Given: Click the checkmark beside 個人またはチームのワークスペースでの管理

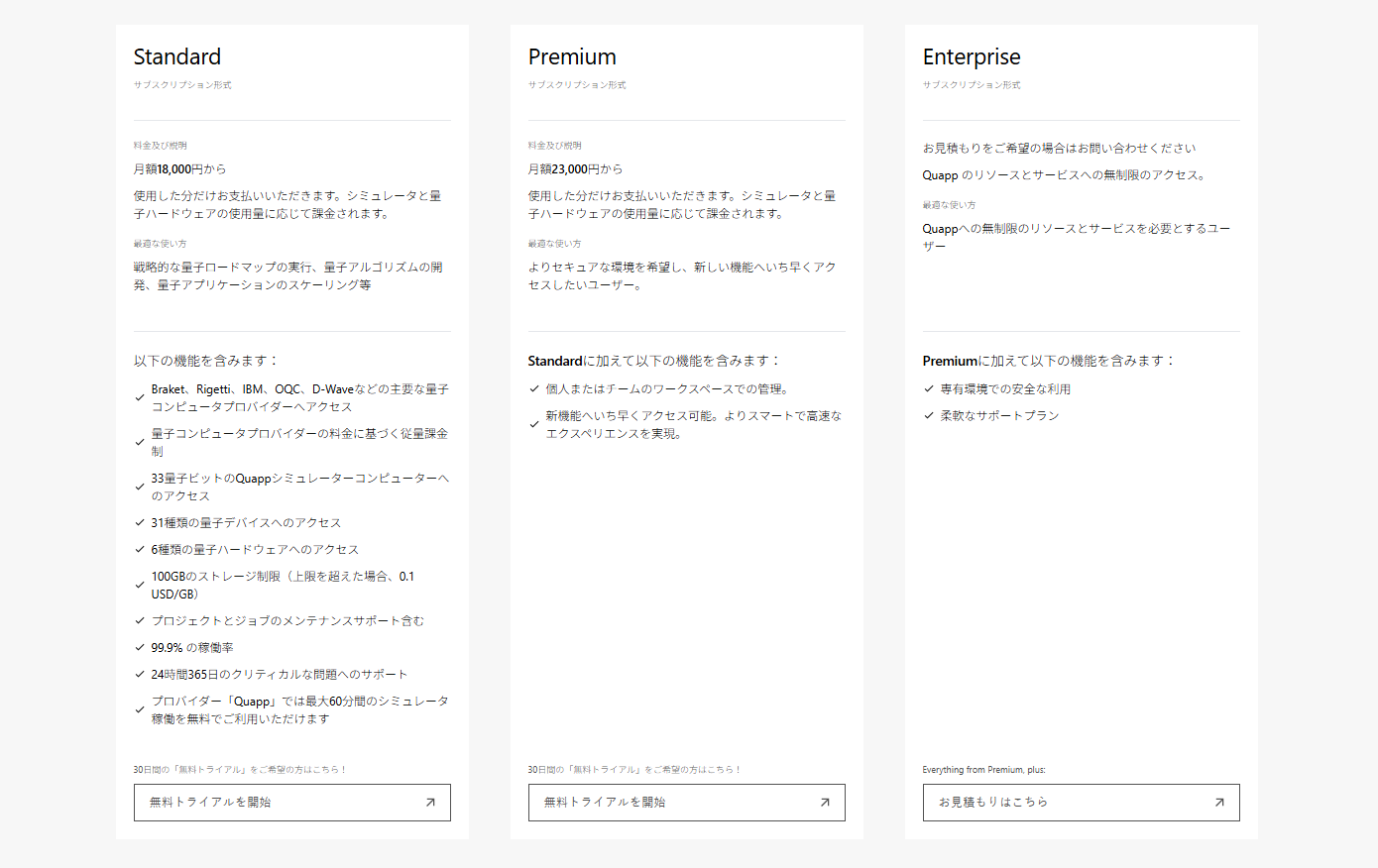Looking at the screenshot, I should click(x=534, y=389).
